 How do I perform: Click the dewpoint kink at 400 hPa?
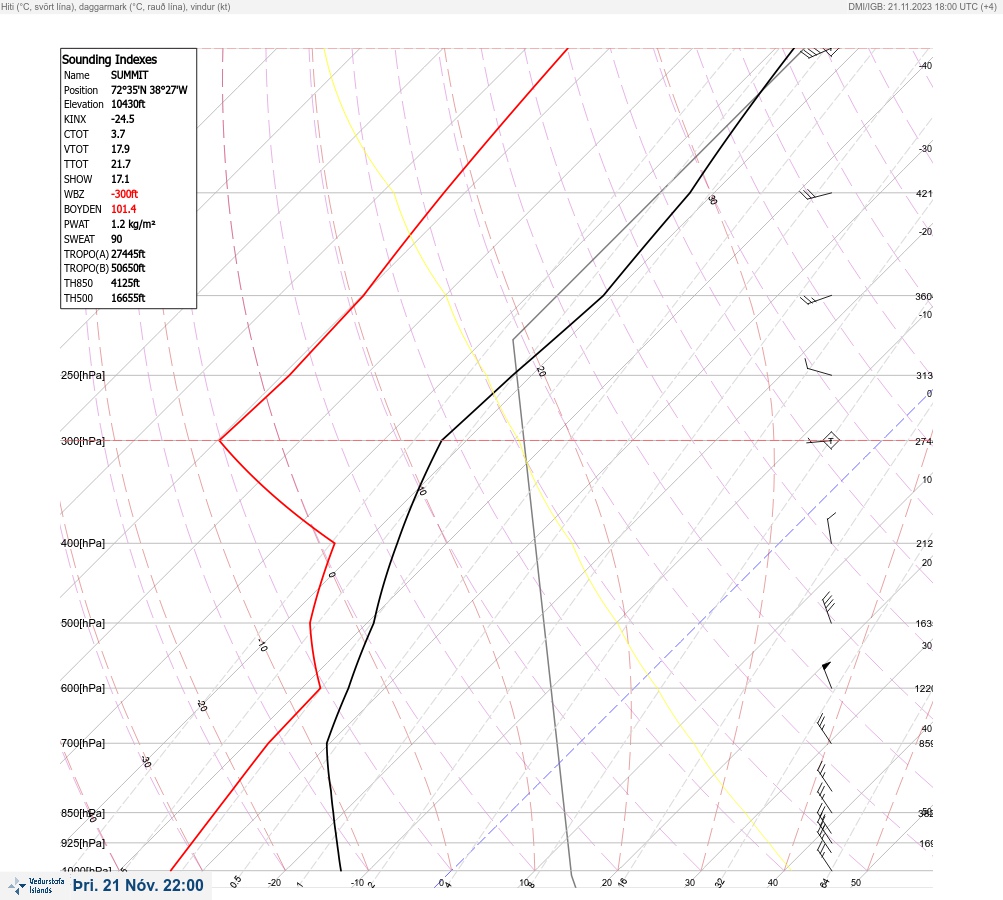[x=334, y=543]
